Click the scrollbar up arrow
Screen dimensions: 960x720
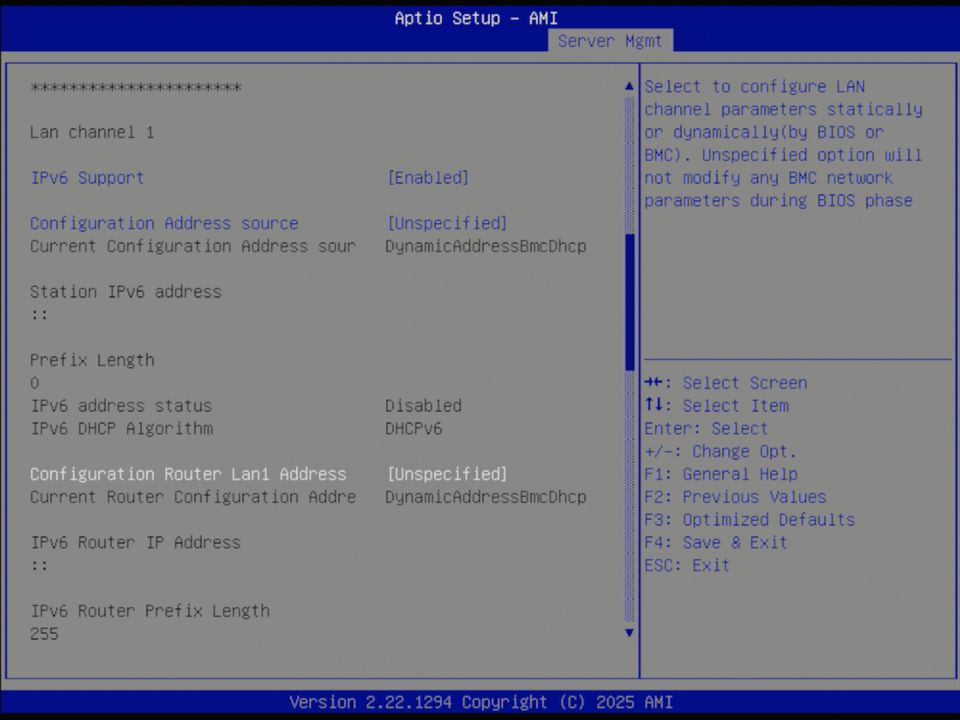(629, 85)
